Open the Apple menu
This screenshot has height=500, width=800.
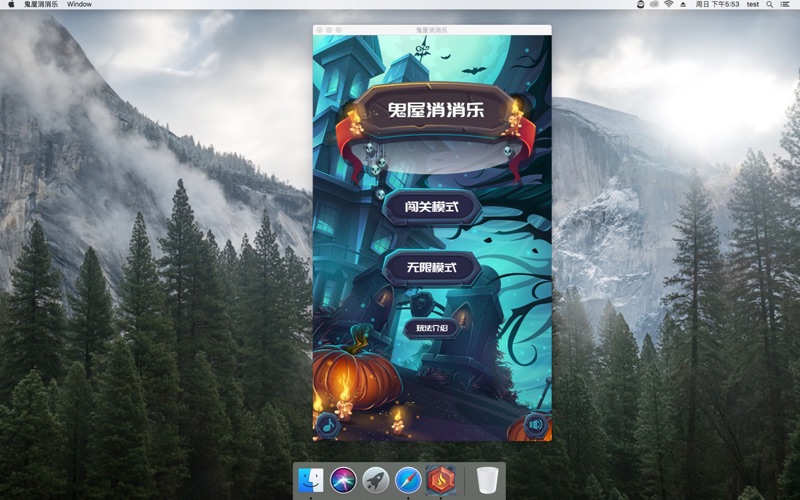[11, 4]
